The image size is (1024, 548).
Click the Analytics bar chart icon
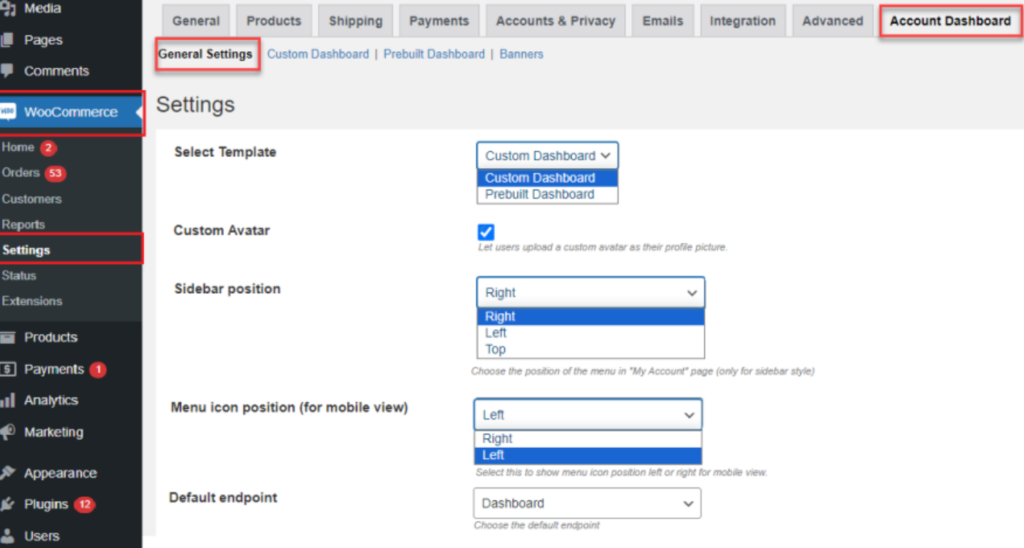[8, 400]
